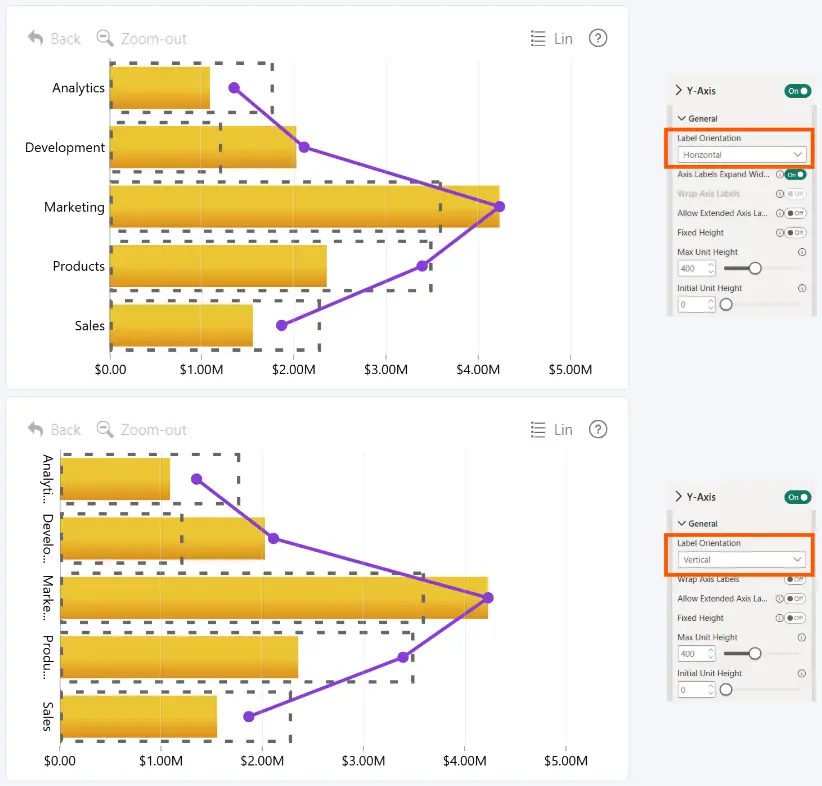The width and height of the screenshot is (822, 786).
Task: Expand the Y-Axis chevron in the Vertical panel
Action: 679,497
